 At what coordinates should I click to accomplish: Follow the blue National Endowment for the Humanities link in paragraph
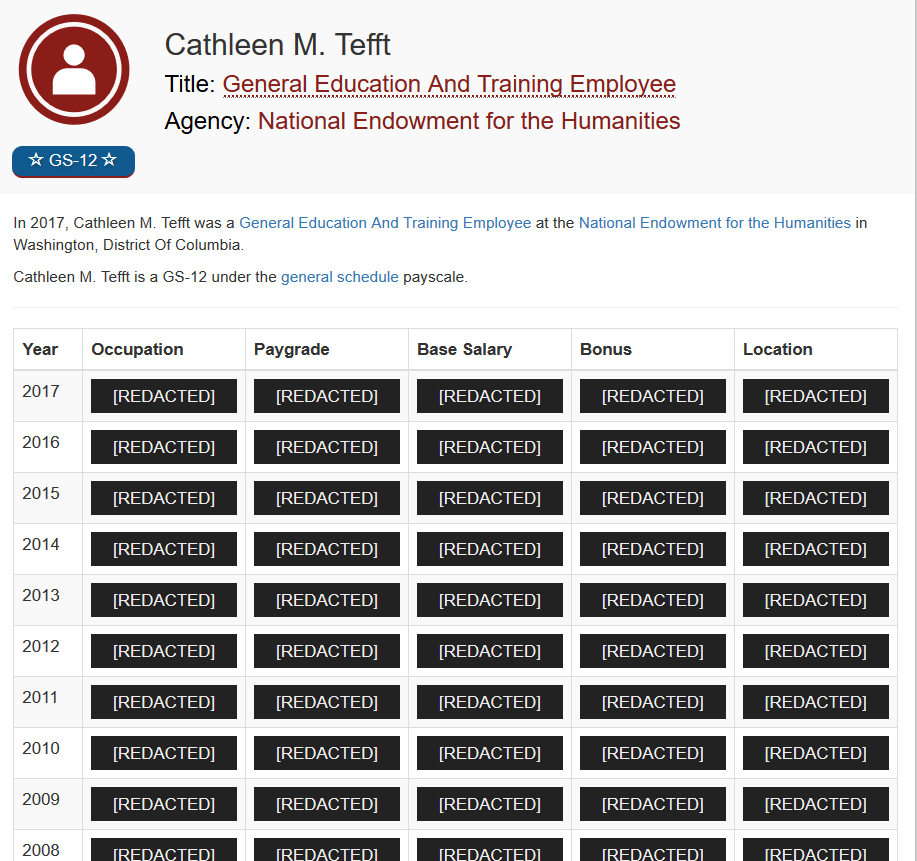(715, 223)
